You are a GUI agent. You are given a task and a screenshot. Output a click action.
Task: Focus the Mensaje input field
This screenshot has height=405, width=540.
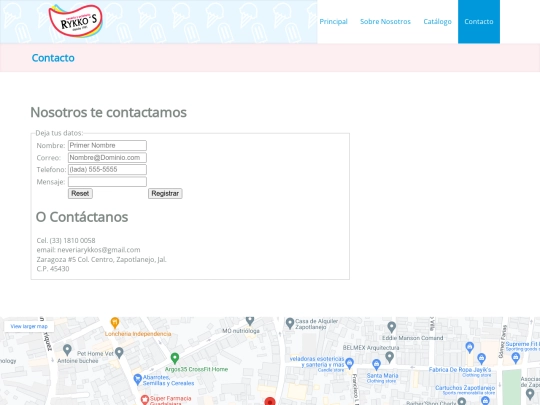107,181
